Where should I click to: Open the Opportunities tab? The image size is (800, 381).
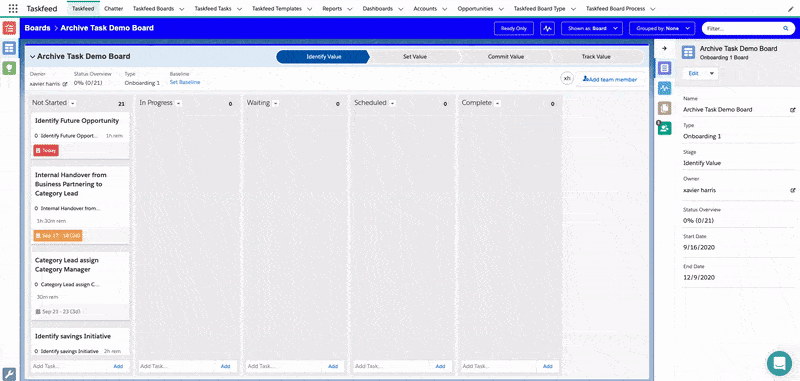pyautogui.click(x=475, y=9)
